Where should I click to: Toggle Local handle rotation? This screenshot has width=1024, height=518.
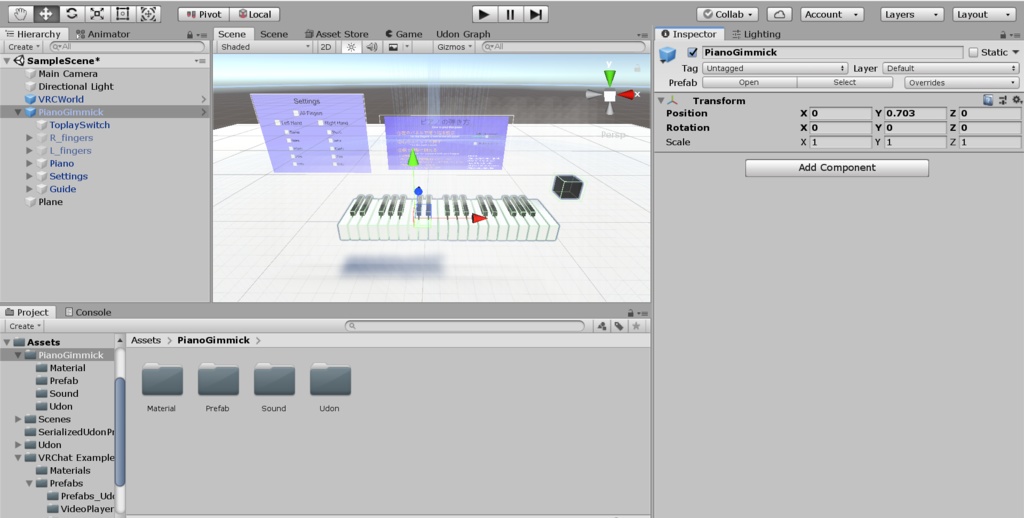point(255,14)
